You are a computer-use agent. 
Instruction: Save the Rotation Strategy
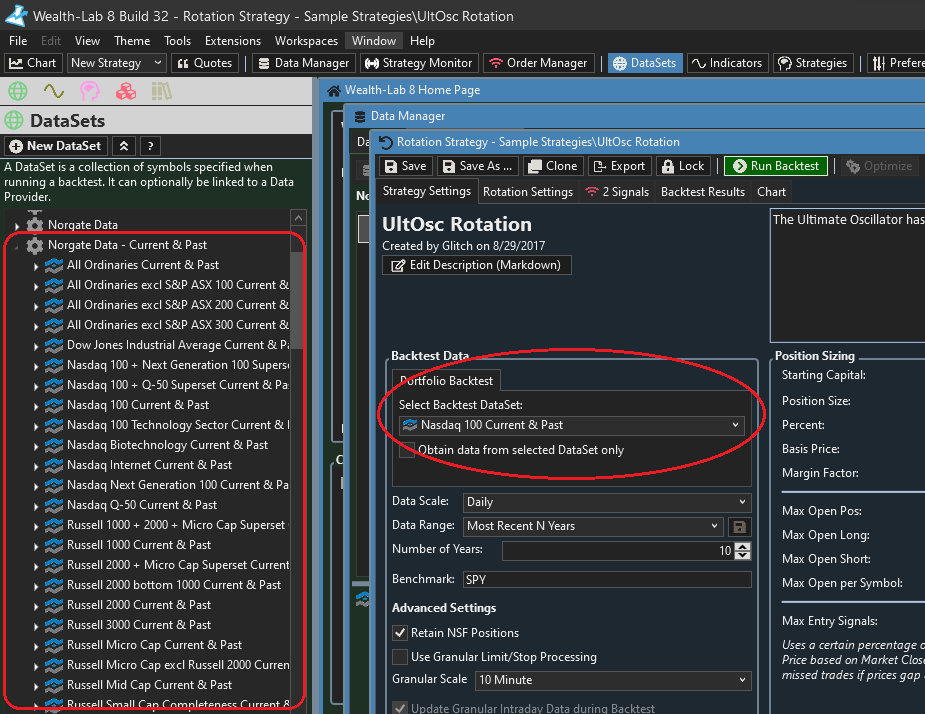405,166
